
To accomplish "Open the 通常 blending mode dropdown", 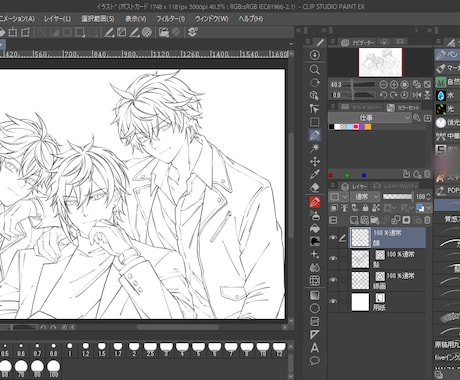I will [x=366, y=197].
